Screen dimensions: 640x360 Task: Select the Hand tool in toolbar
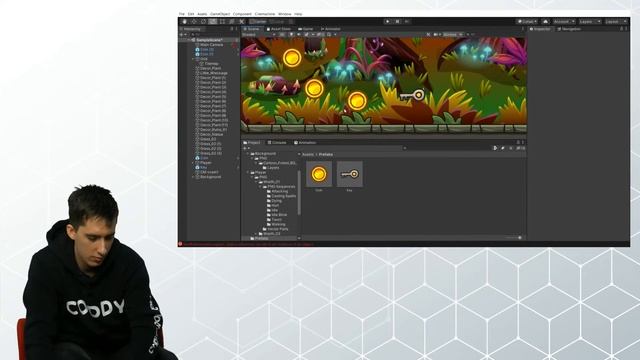pyautogui.click(x=184, y=22)
